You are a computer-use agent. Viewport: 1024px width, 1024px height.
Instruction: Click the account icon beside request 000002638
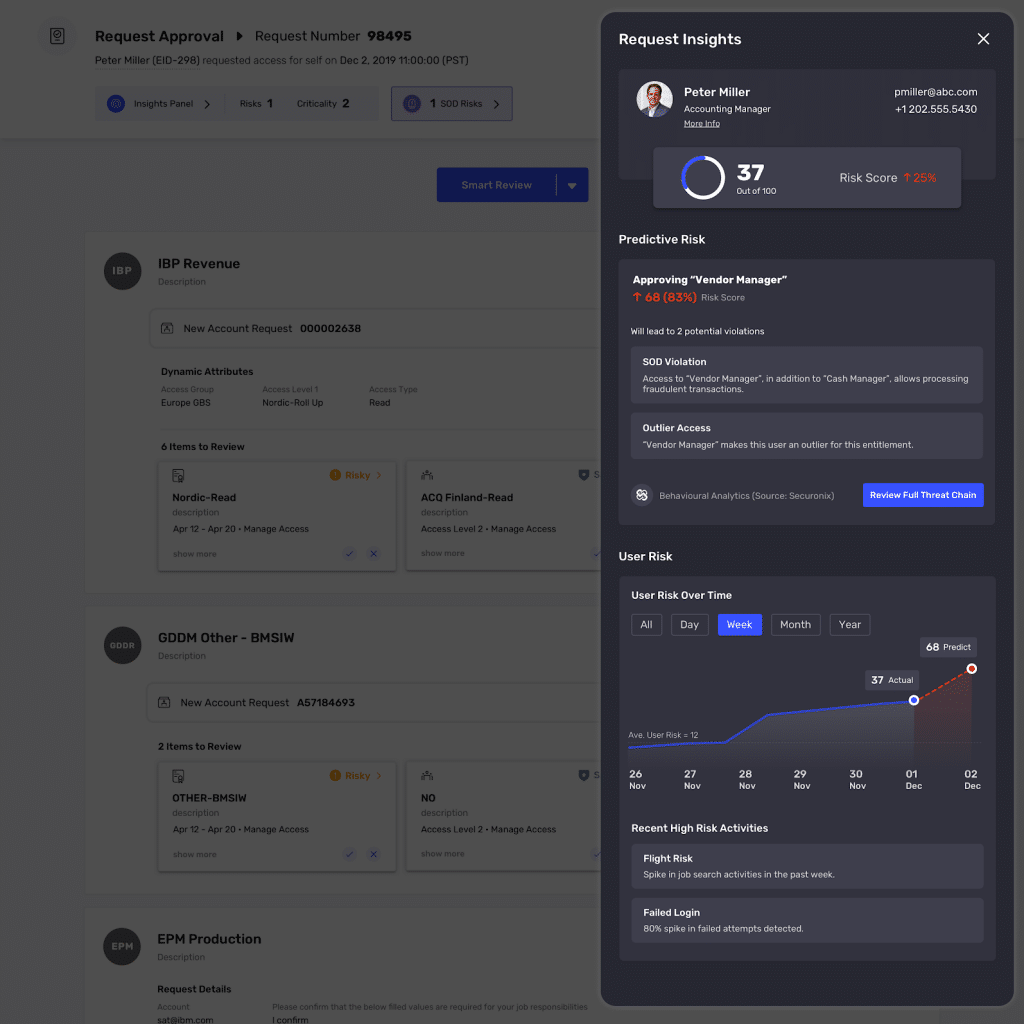pos(167,328)
